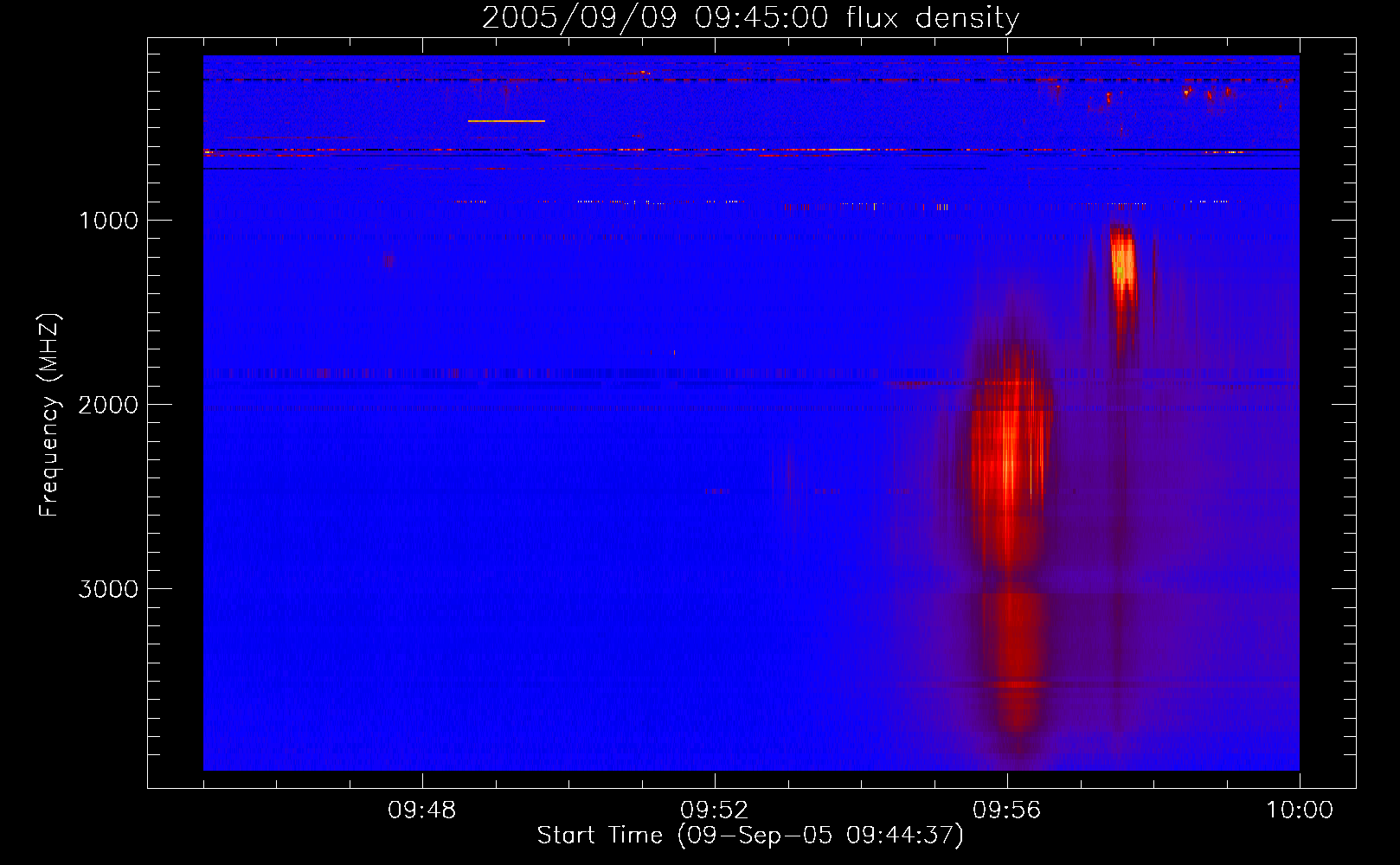
Task: Click the 09:48 time tick label
Action: pyautogui.click(x=422, y=811)
